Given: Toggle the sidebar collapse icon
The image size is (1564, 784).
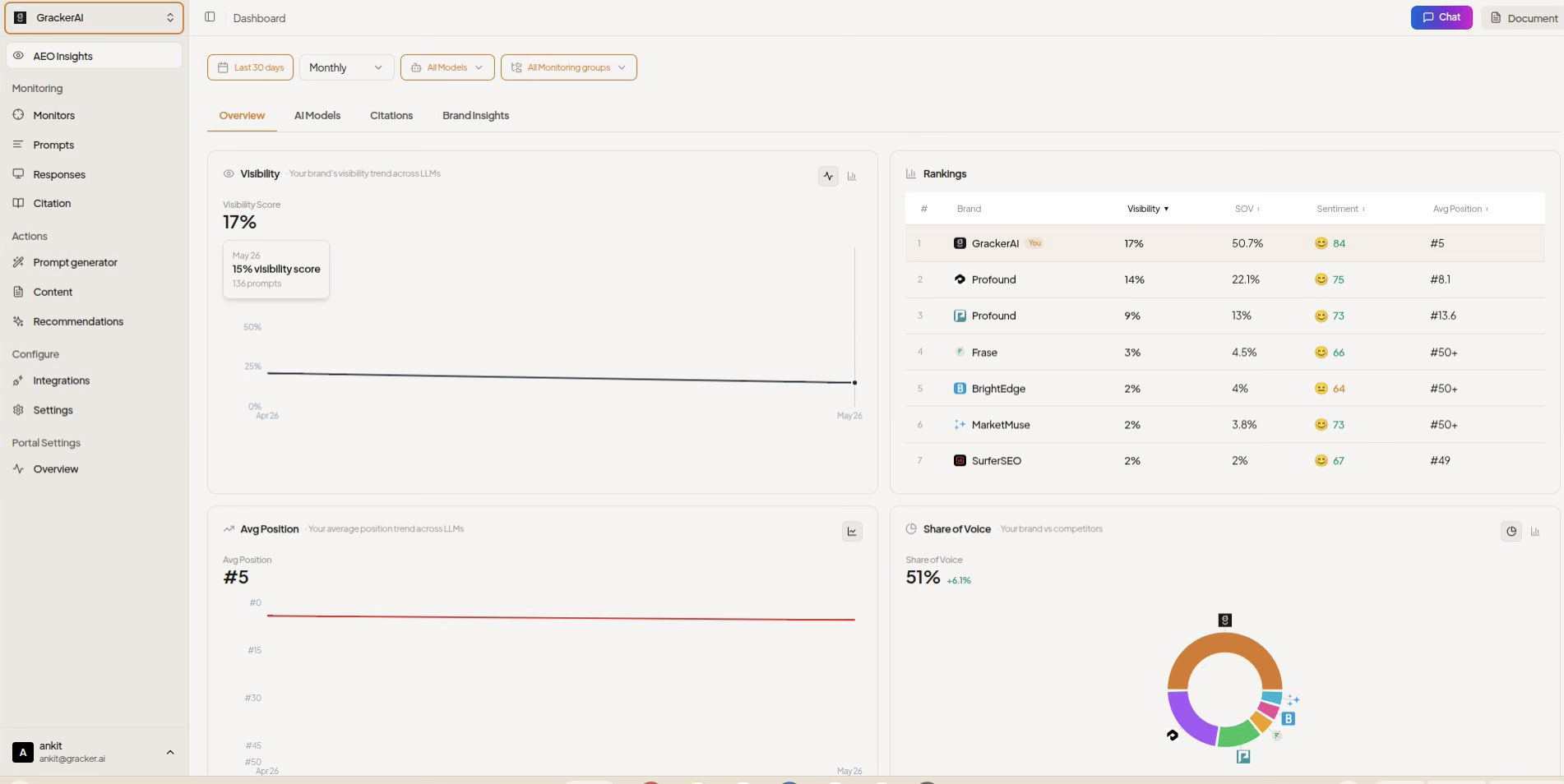Looking at the screenshot, I should [210, 17].
